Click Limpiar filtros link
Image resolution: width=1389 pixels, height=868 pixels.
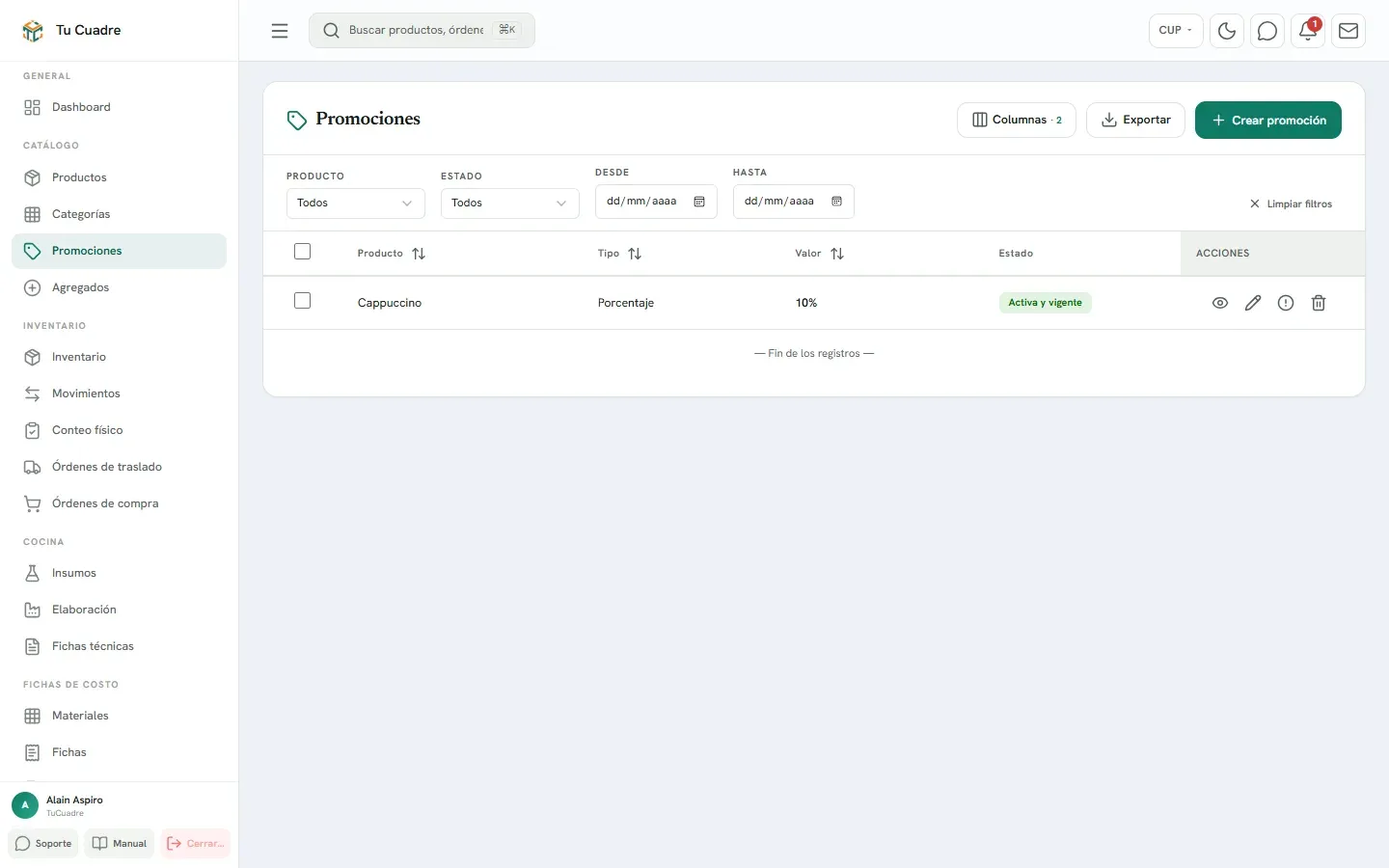1291,203
